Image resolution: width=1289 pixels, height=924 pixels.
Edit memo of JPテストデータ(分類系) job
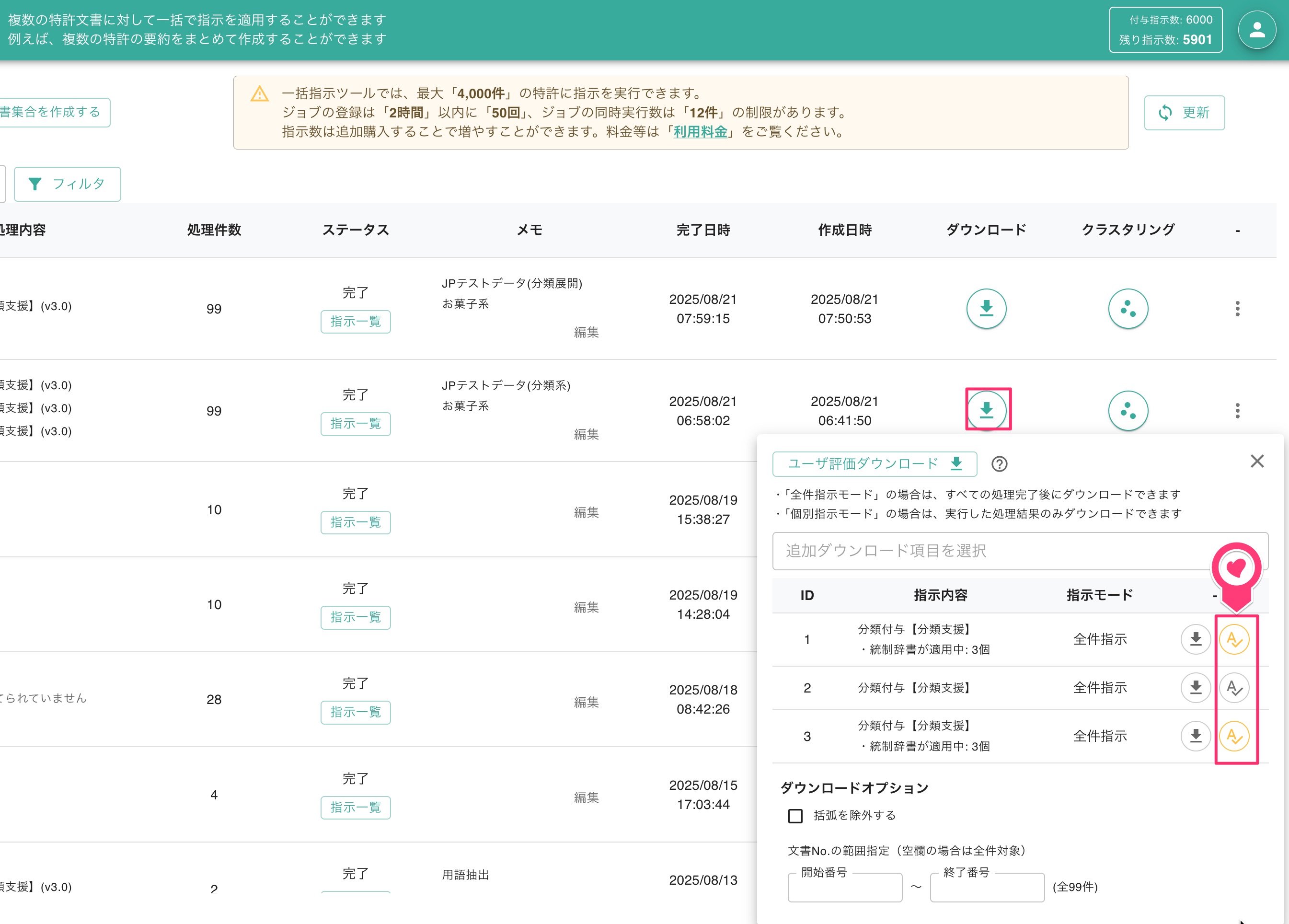(x=586, y=434)
